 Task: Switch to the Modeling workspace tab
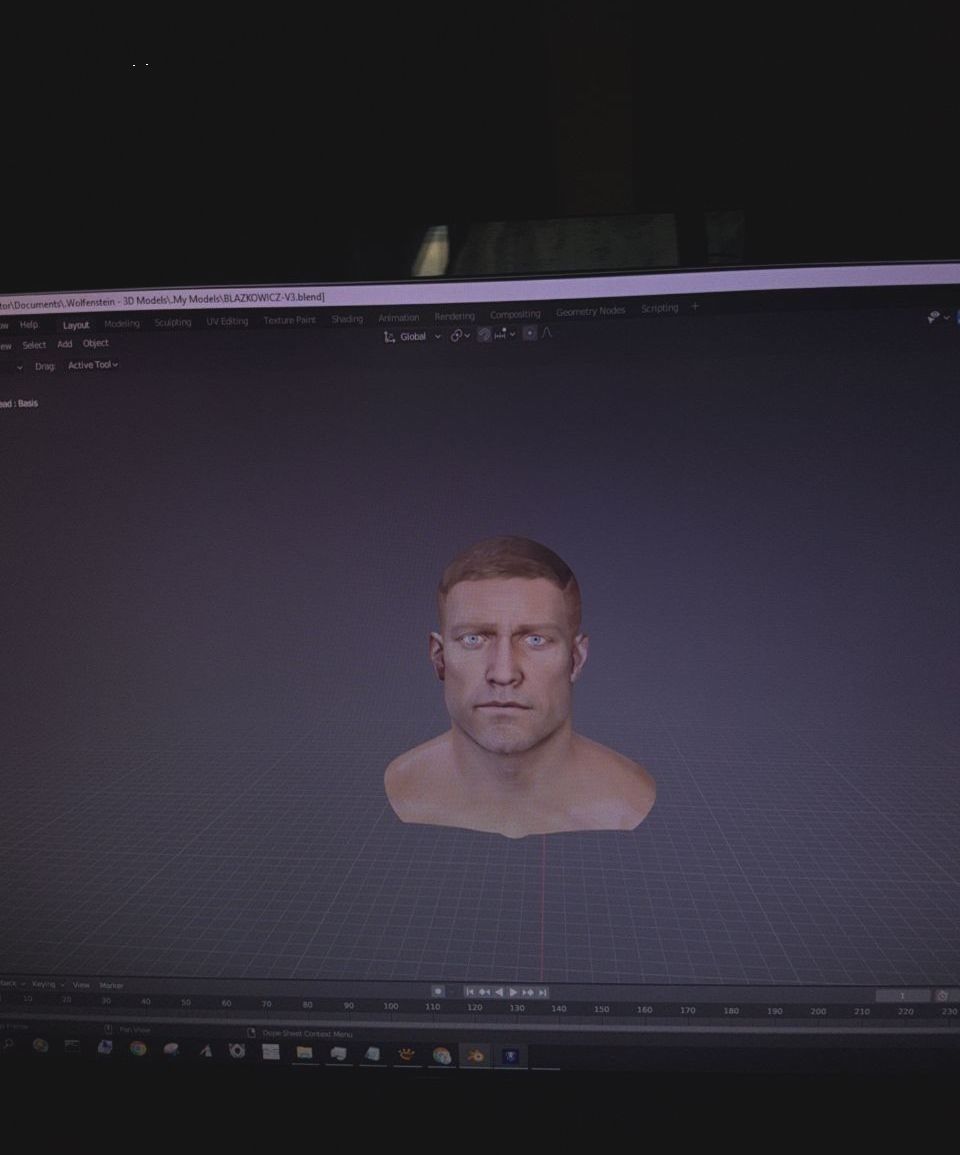tap(122, 323)
